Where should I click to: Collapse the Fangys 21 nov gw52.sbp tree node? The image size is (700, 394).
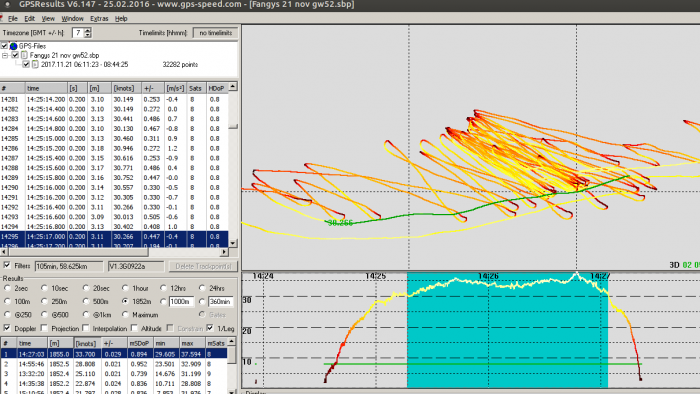(5, 55)
